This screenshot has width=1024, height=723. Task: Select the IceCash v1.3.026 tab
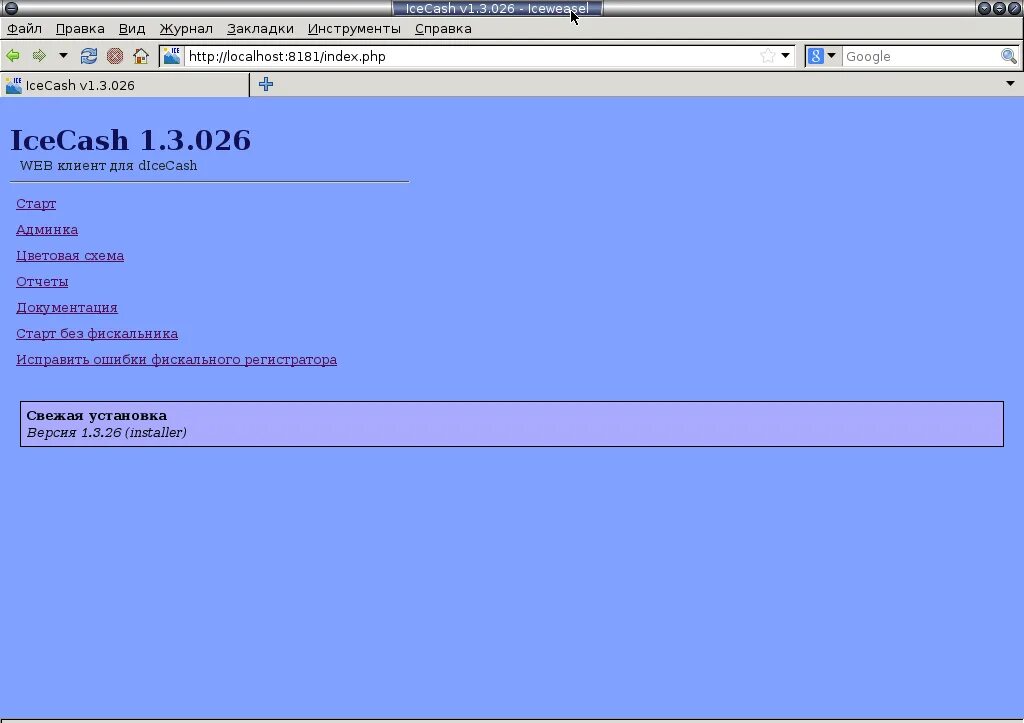124,85
